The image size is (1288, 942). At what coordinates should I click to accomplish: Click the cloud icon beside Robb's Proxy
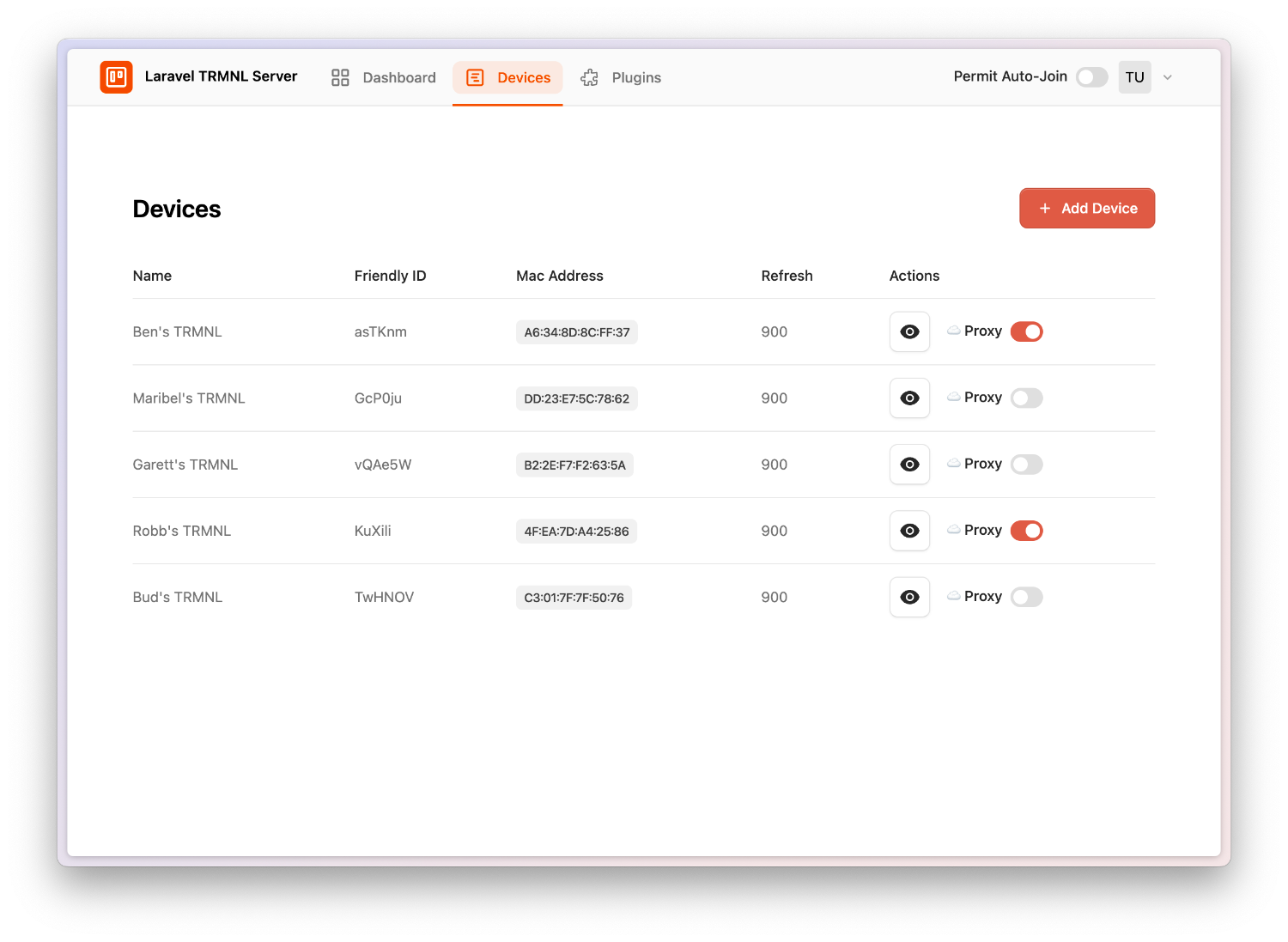(x=953, y=530)
